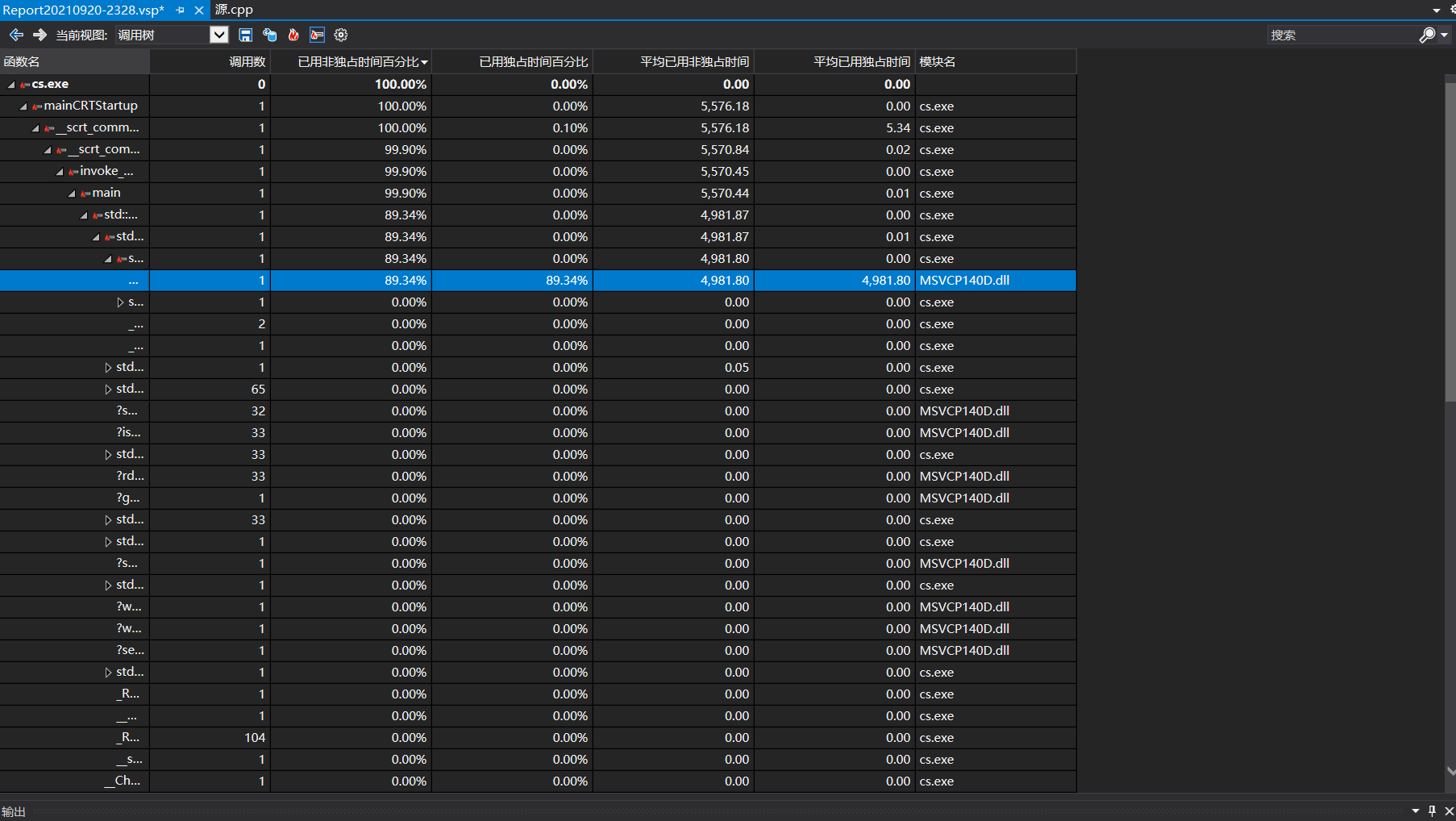Expand the std... row with 65 calls
Screen dimensions: 1456x821
click(108, 390)
